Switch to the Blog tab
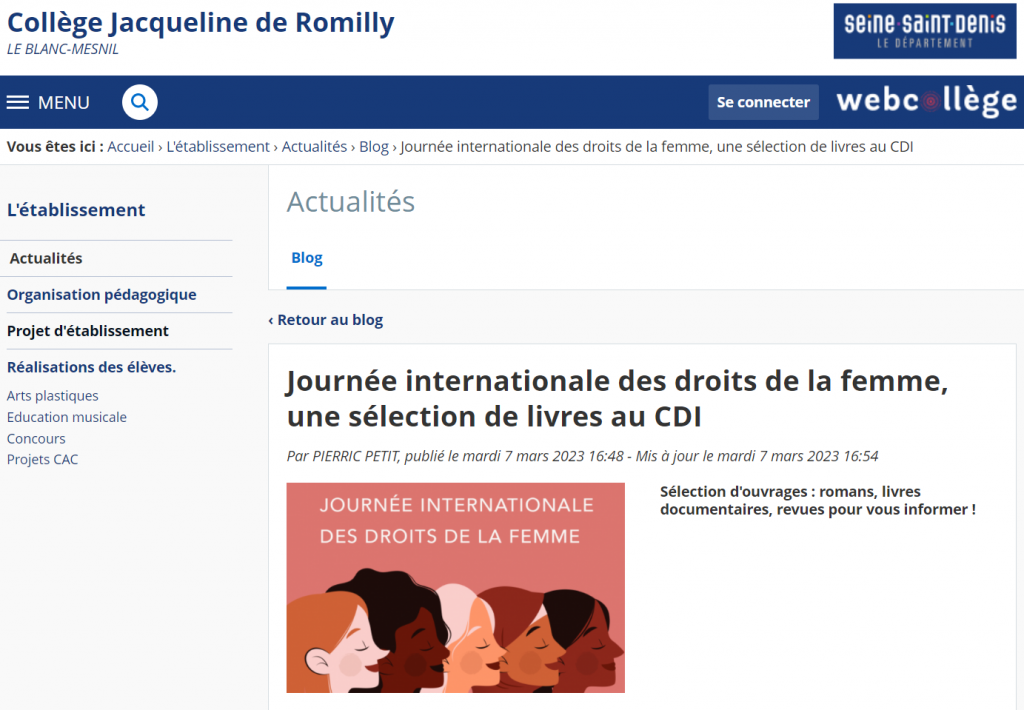This screenshot has width=1024, height=710. 306,258
